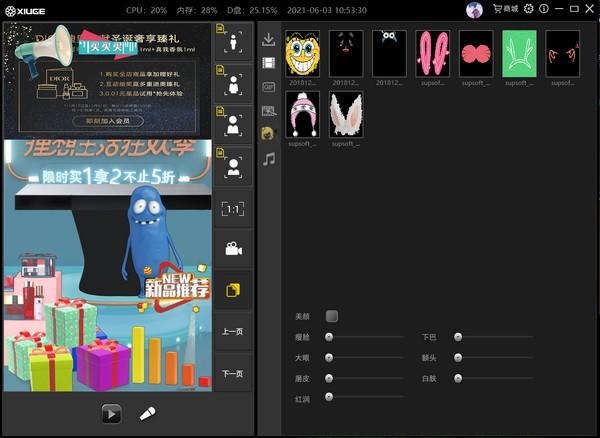Open the music note category

pos(268,158)
